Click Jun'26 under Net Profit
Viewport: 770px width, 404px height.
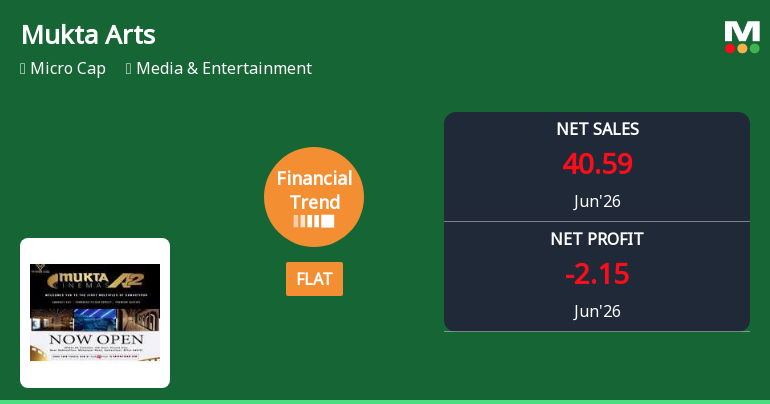point(597,311)
